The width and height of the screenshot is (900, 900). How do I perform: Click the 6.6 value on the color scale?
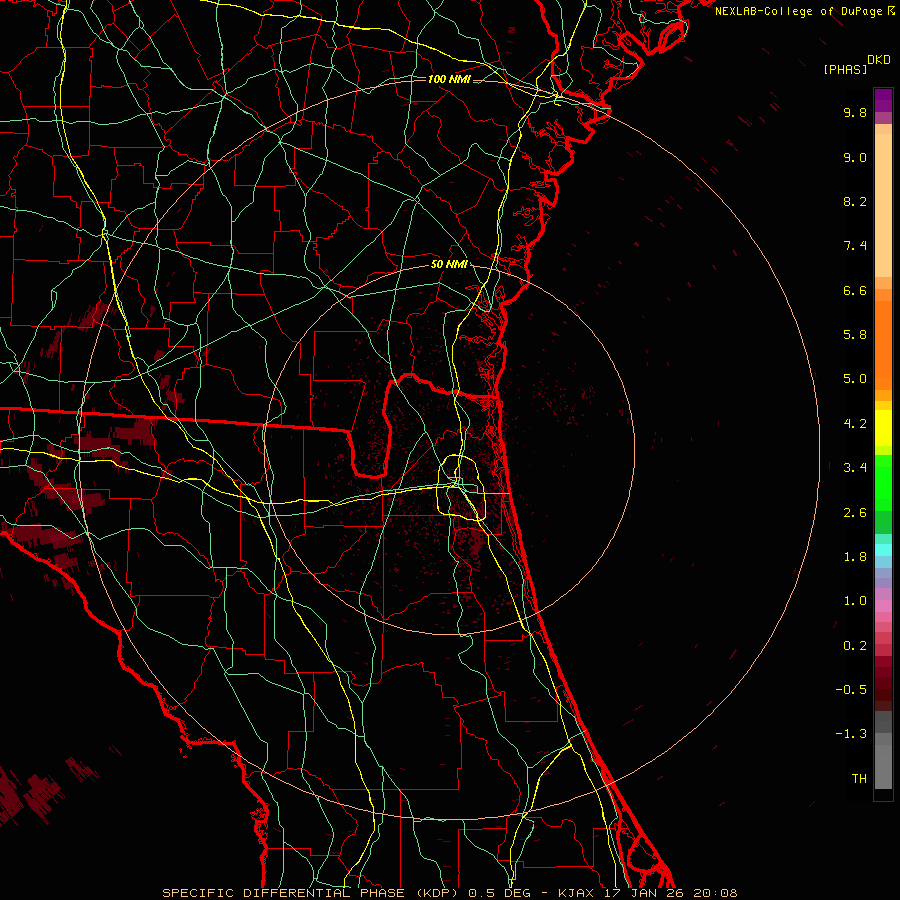854,290
